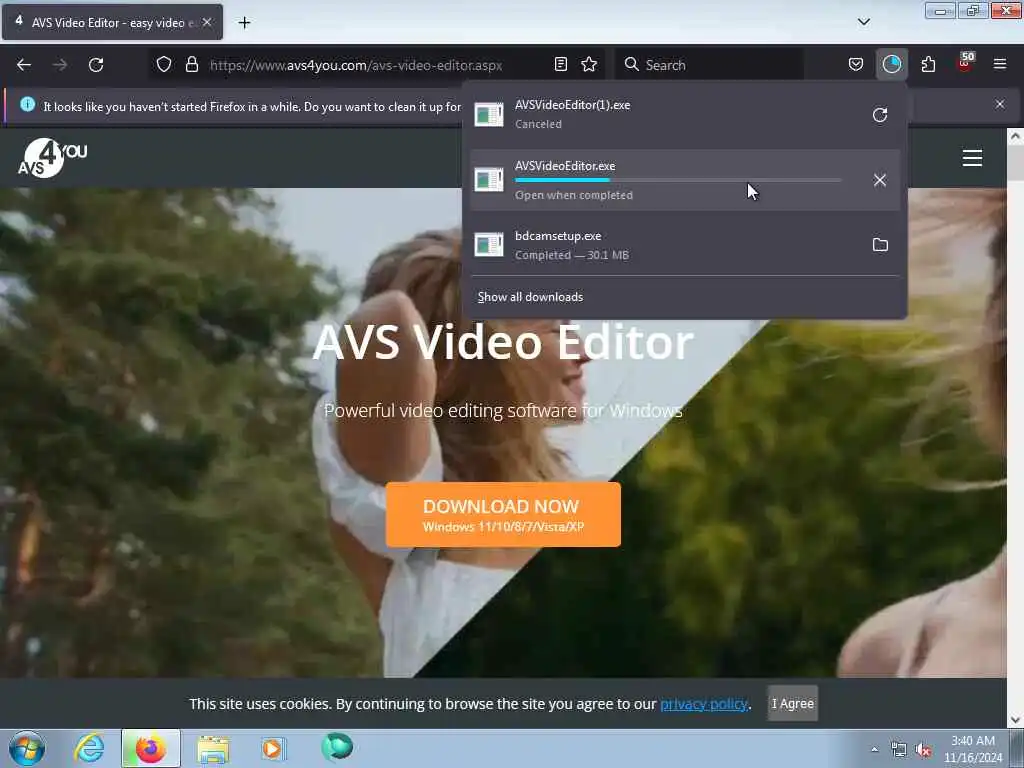The image size is (1024, 768).
Task: Open the AVSVideoEditor.exe download entry
Action: click(685, 180)
